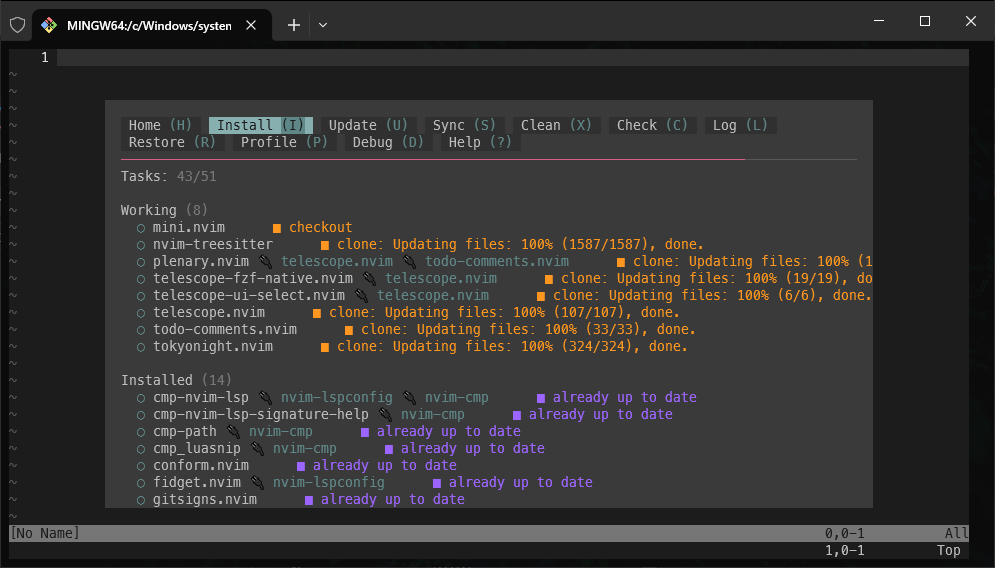Expand telescope-ui-select.nvim plugin entry
The height and width of the screenshot is (568, 995).
249,296
